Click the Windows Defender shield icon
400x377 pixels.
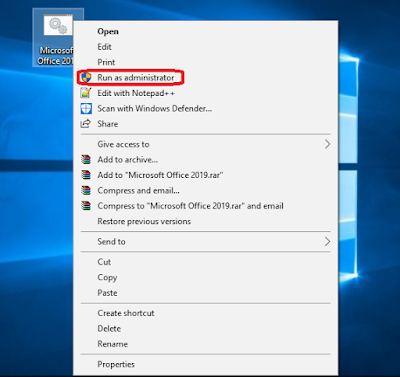[x=86, y=109]
